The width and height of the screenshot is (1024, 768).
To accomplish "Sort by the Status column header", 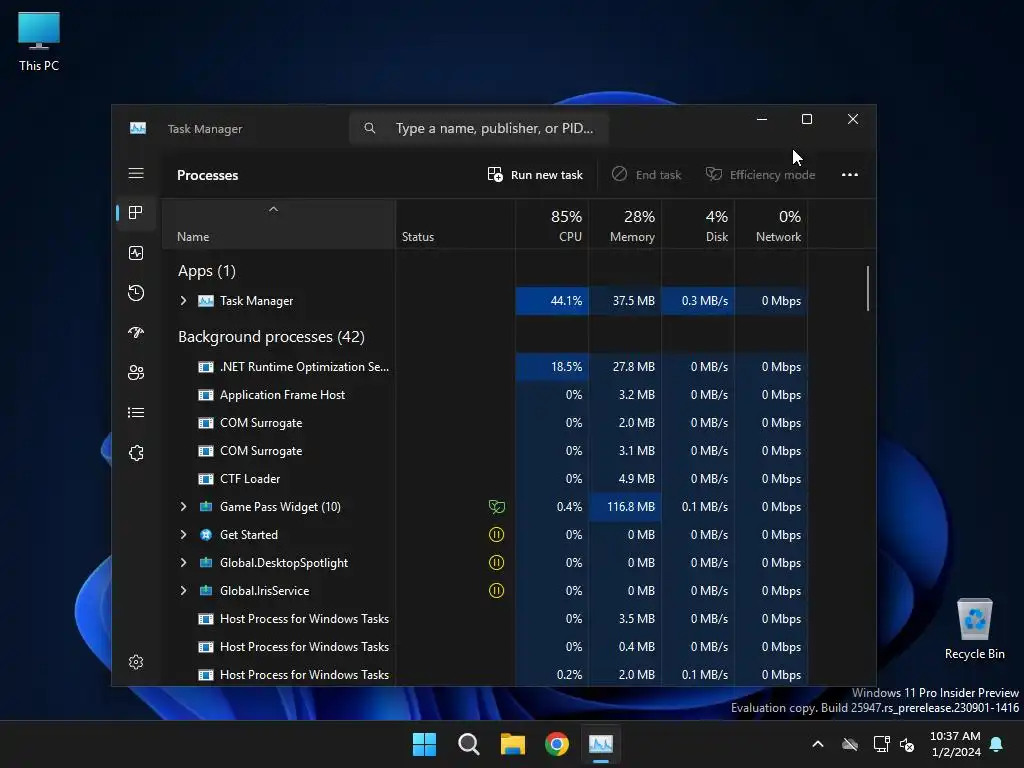I will 455,224.
